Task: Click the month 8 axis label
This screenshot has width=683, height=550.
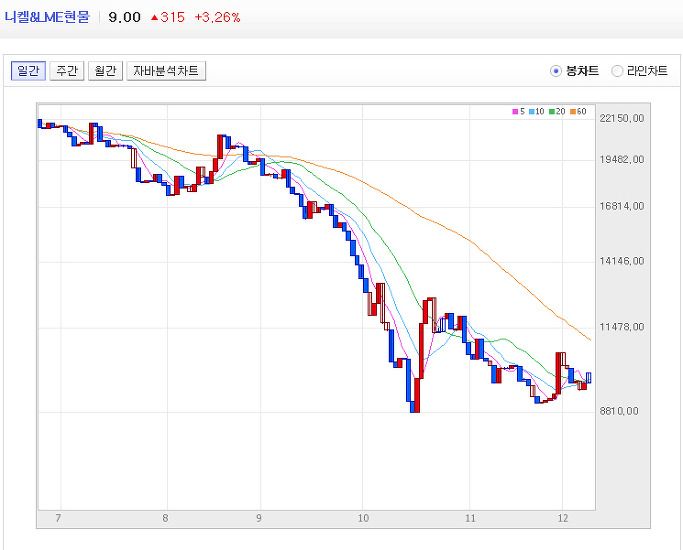Action: click(x=165, y=518)
